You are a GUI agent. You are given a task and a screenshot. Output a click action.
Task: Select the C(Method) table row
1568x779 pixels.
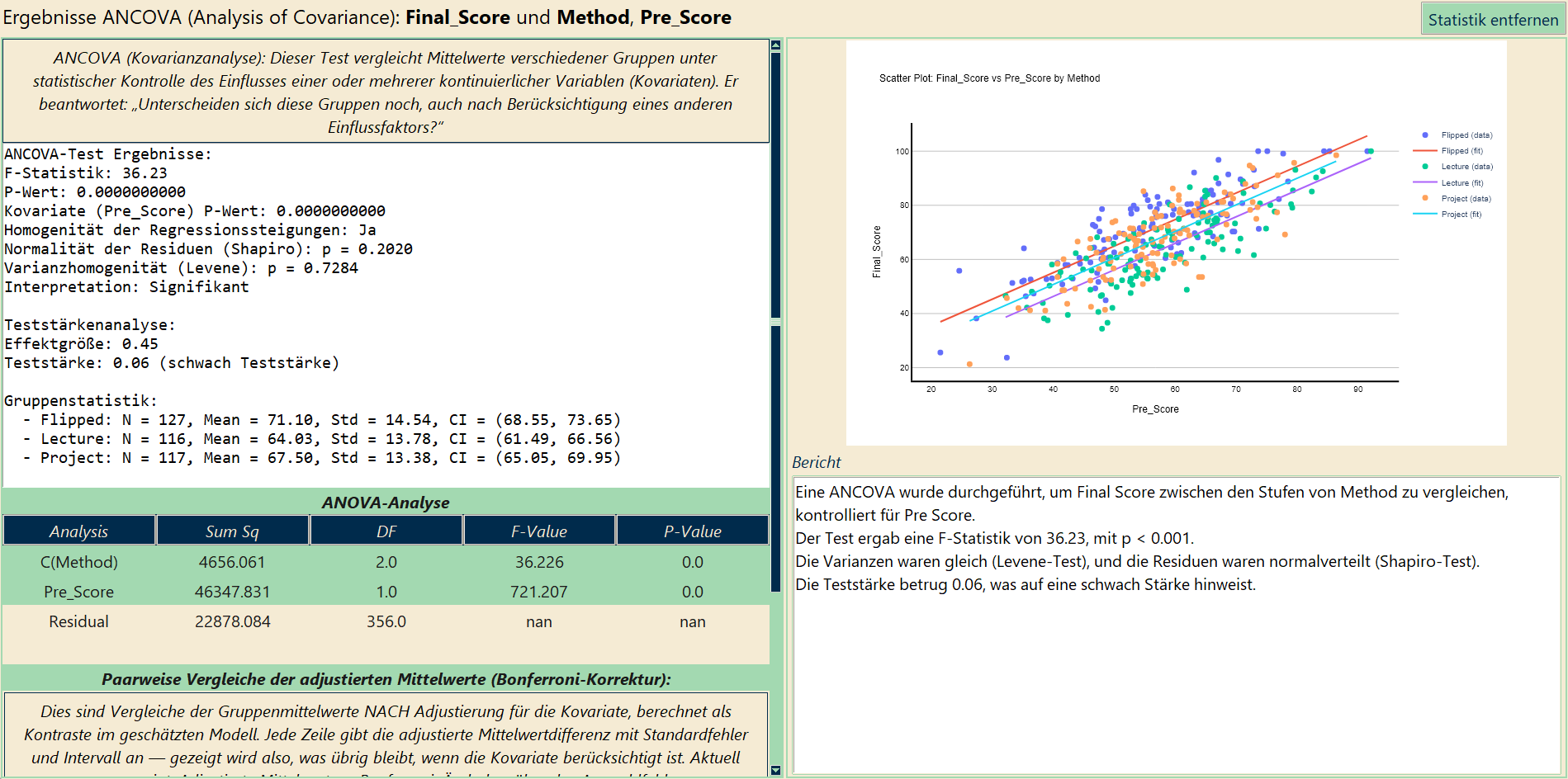(x=386, y=562)
